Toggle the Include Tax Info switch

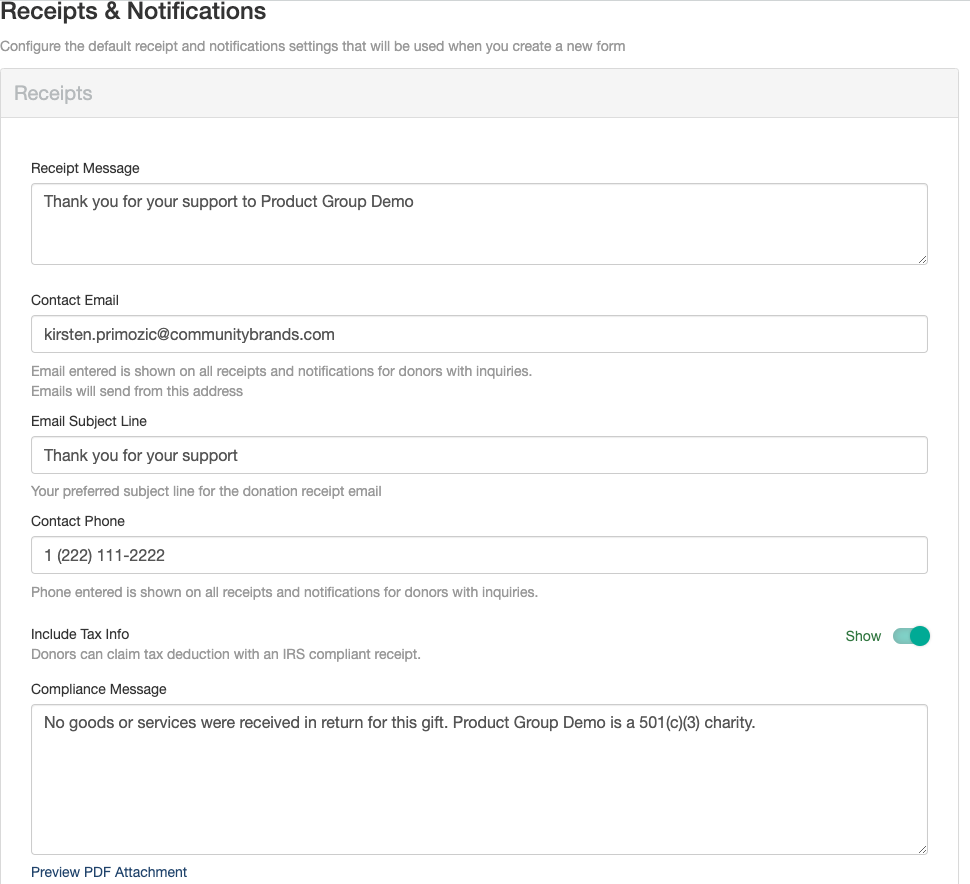[911, 636]
